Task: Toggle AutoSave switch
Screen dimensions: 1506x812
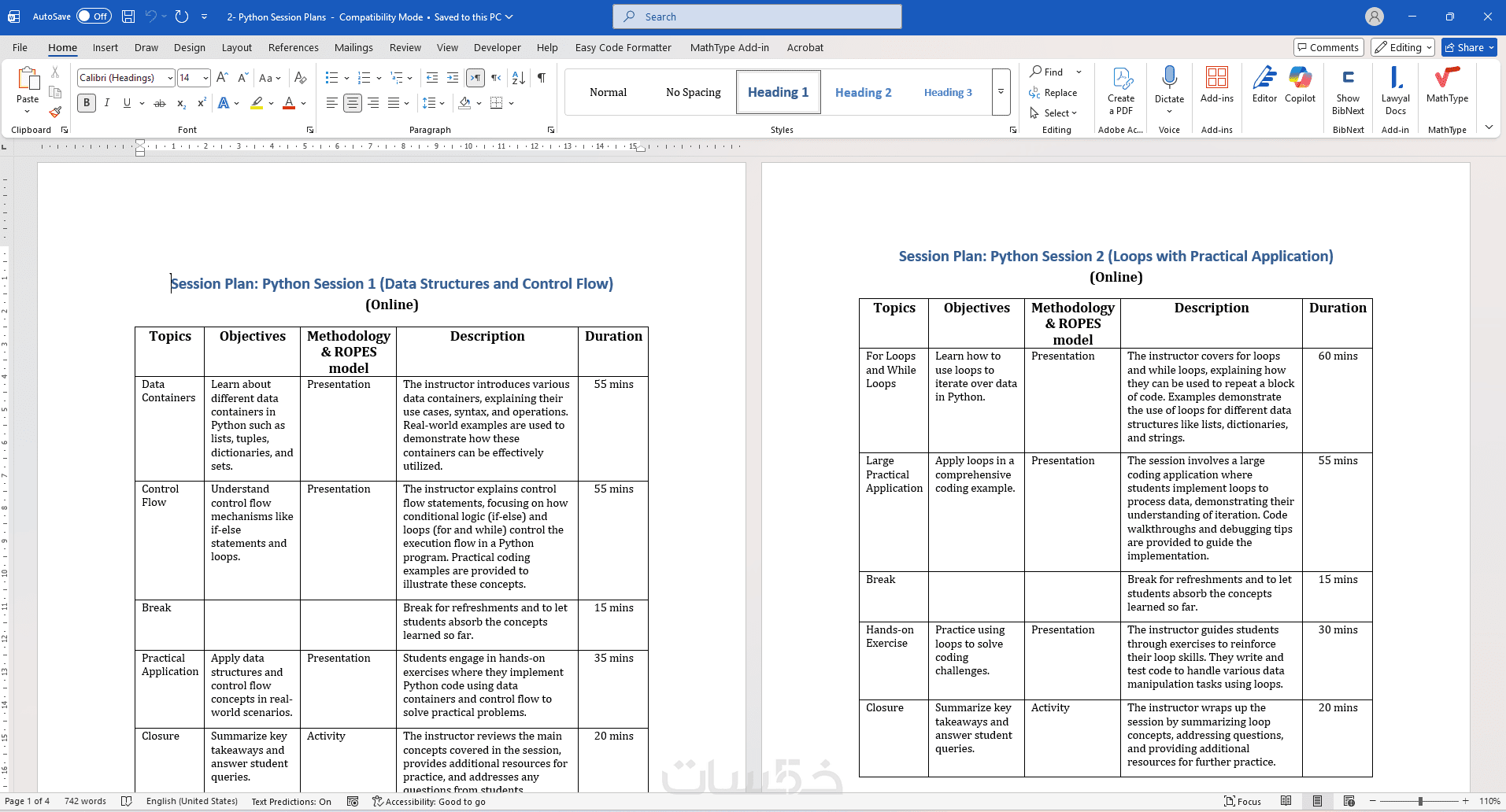Action: (x=94, y=17)
